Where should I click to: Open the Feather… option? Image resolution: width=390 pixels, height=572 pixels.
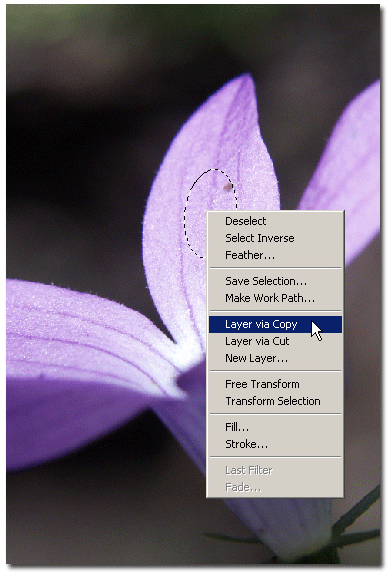click(275, 255)
